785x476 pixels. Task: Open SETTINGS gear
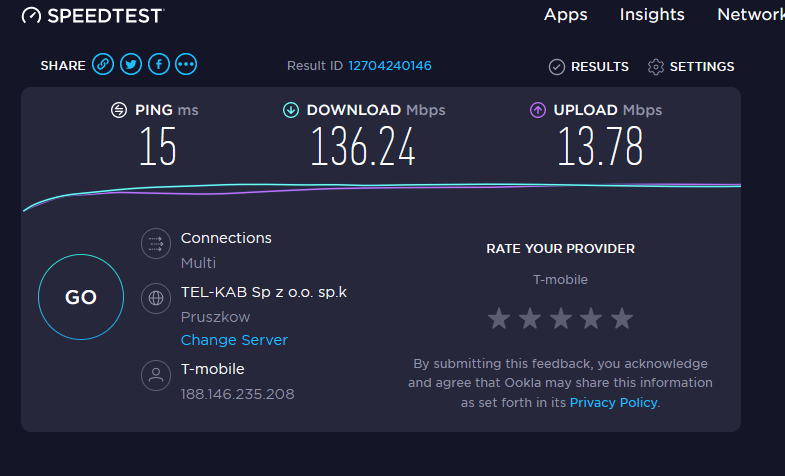(x=690, y=67)
